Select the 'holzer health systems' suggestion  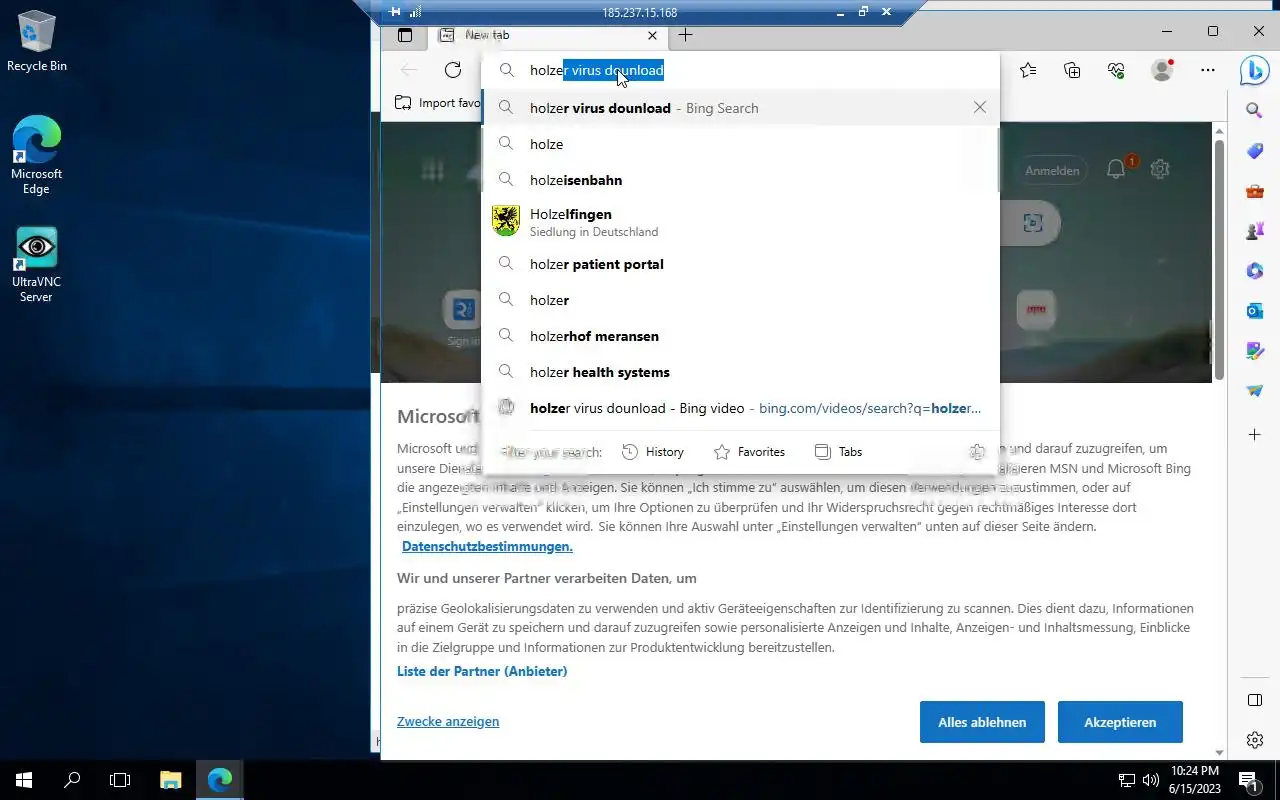(x=740, y=372)
